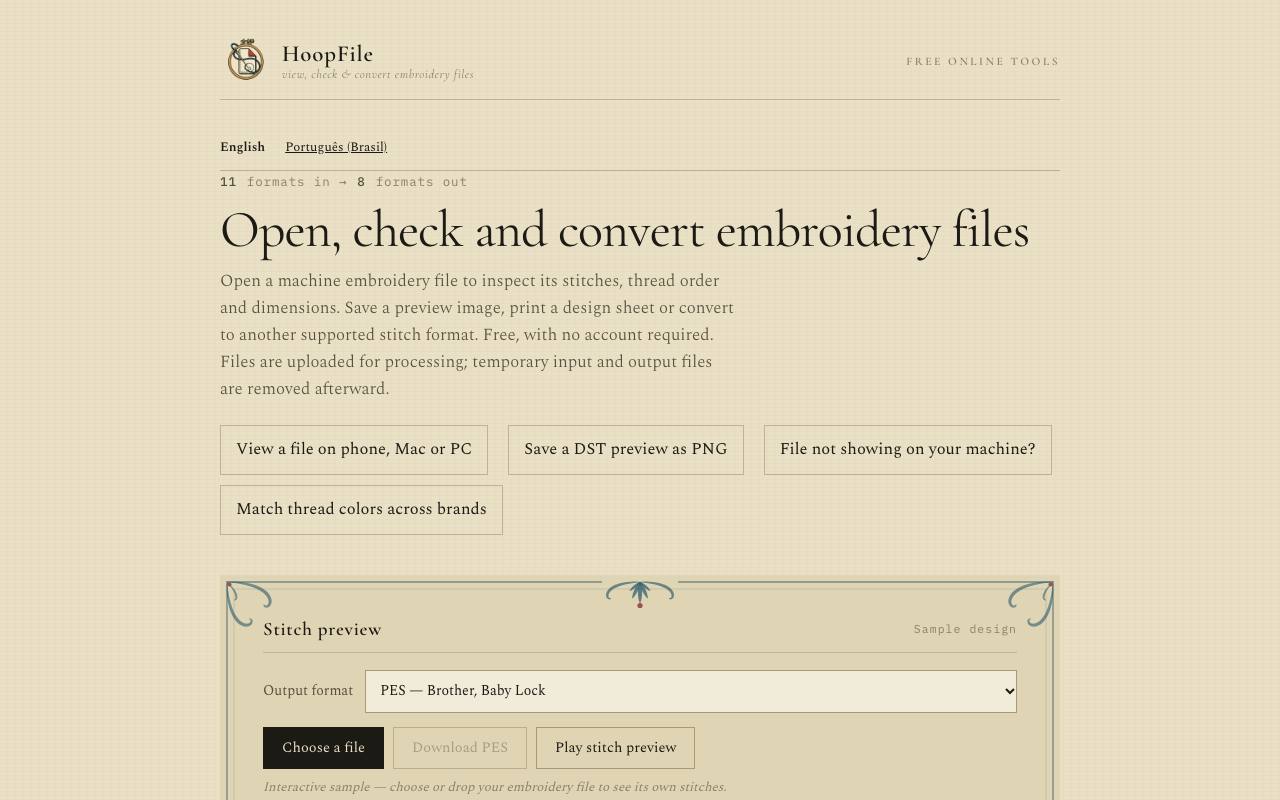The image size is (1280, 800).
Task: Click the 'Interactive sample' hint text
Action: coord(495,787)
